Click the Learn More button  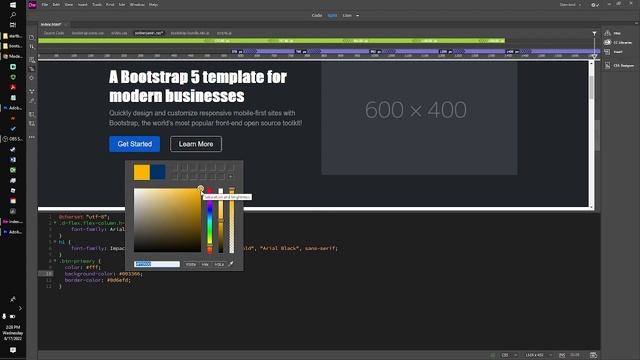click(196, 144)
